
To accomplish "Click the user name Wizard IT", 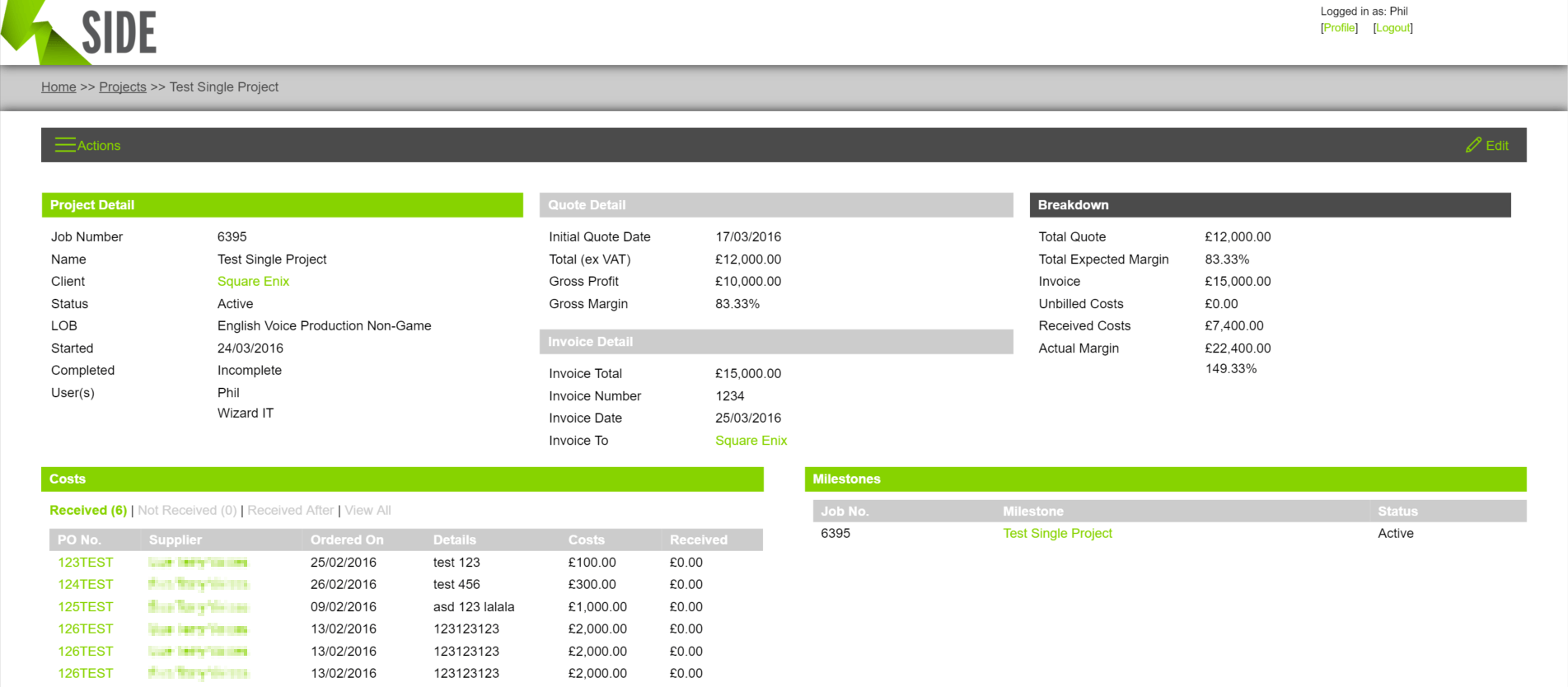I will [246, 414].
